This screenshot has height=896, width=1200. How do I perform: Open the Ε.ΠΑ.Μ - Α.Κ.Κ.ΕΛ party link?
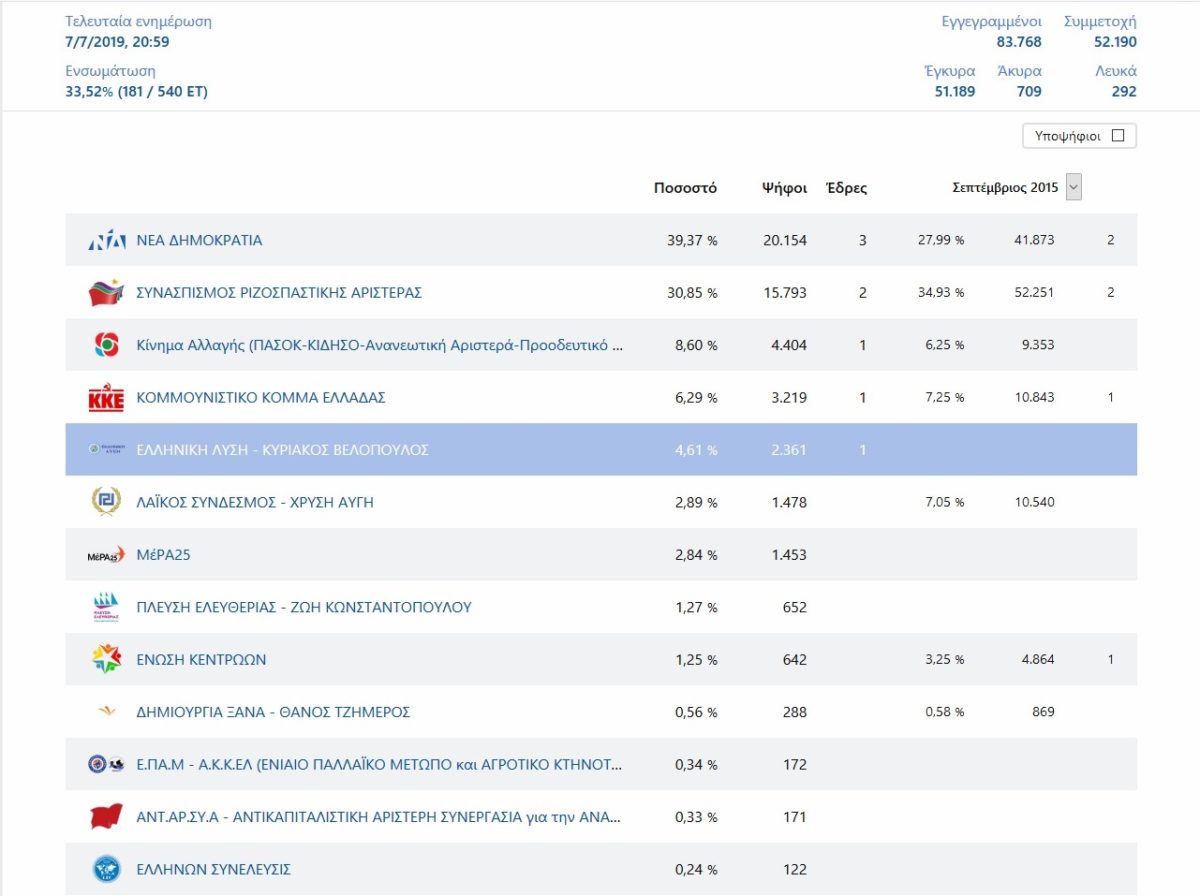pos(380,765)
